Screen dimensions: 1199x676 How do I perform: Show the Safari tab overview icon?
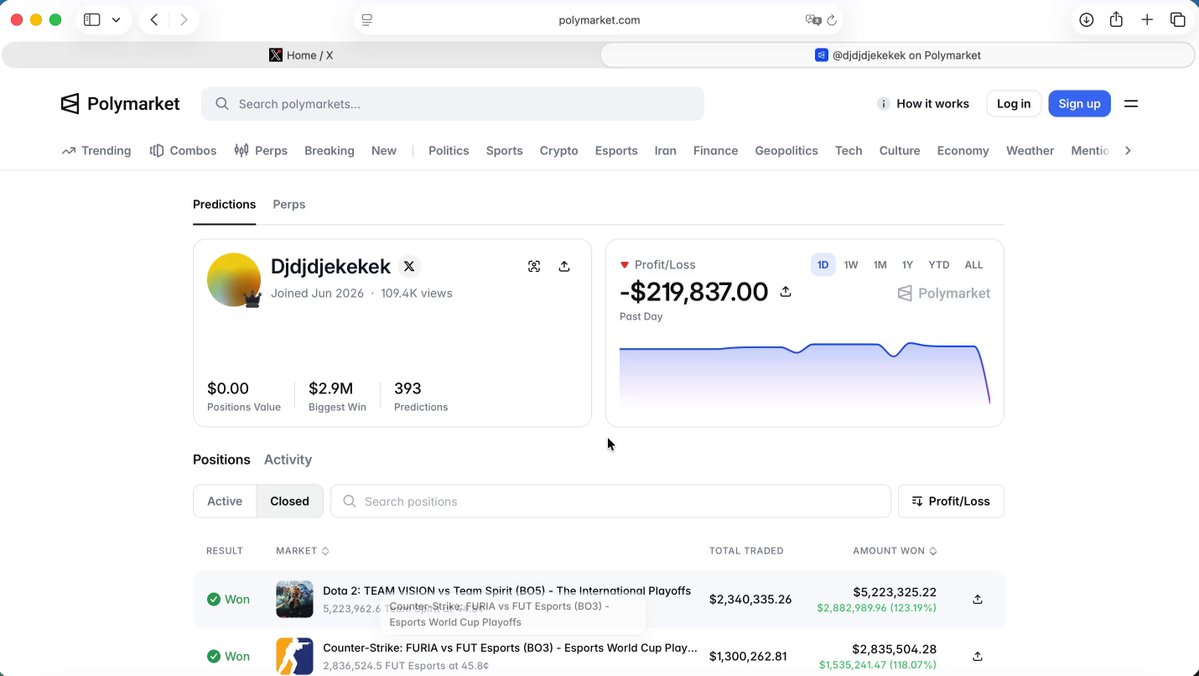1178,20
